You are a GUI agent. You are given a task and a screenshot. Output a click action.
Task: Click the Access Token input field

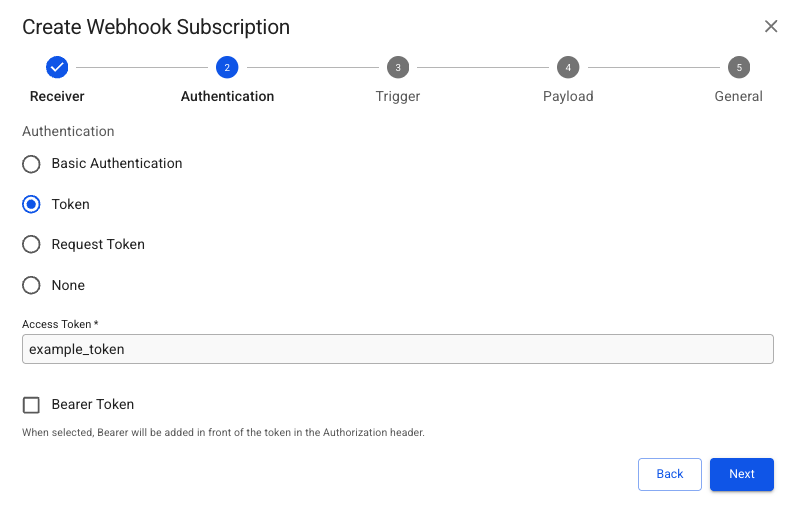[x=397, y=349]
